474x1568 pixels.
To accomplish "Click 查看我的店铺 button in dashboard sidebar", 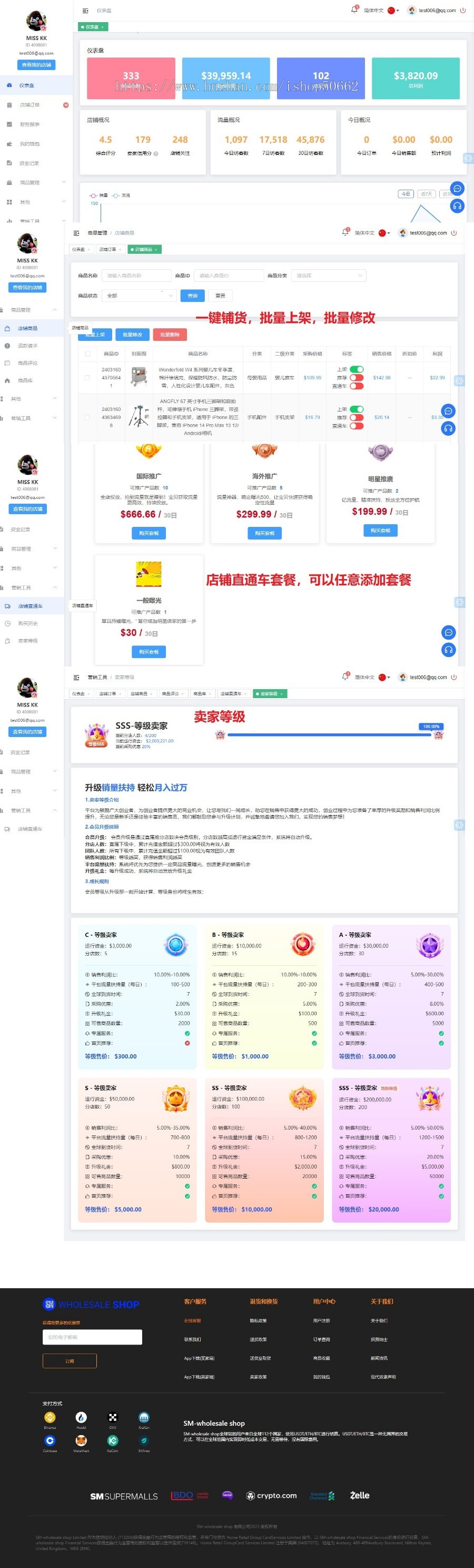I will click(x=36, y=64).
